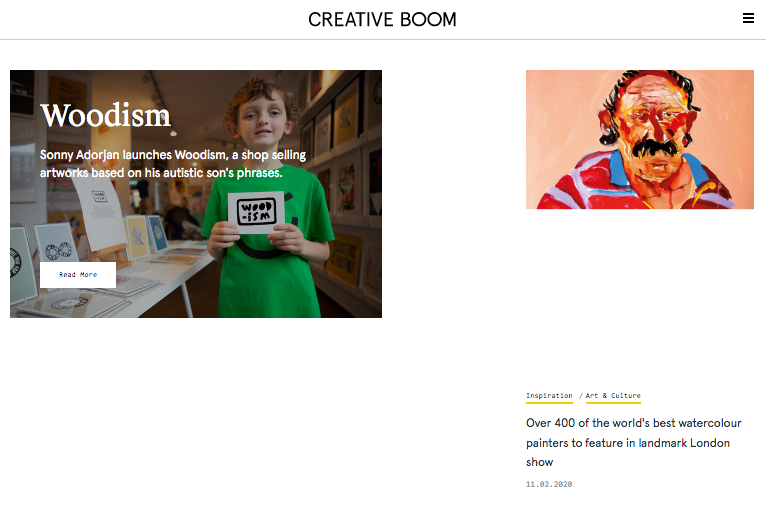Click the Creative Boom logo
768x514 pixels.
383,20
